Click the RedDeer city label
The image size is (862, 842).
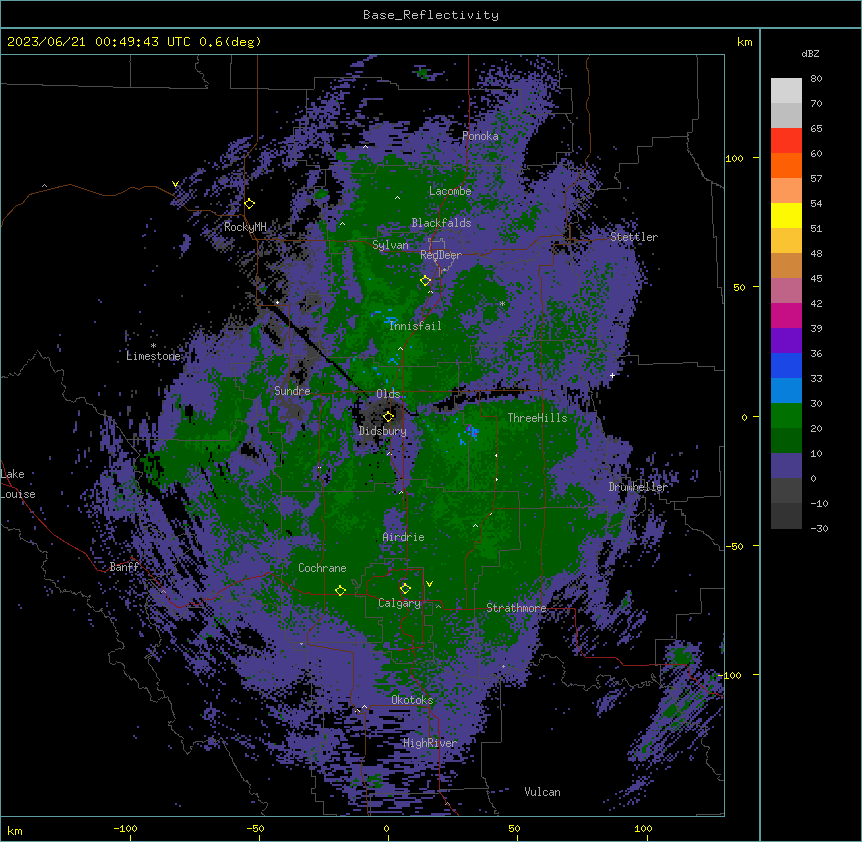440,255
